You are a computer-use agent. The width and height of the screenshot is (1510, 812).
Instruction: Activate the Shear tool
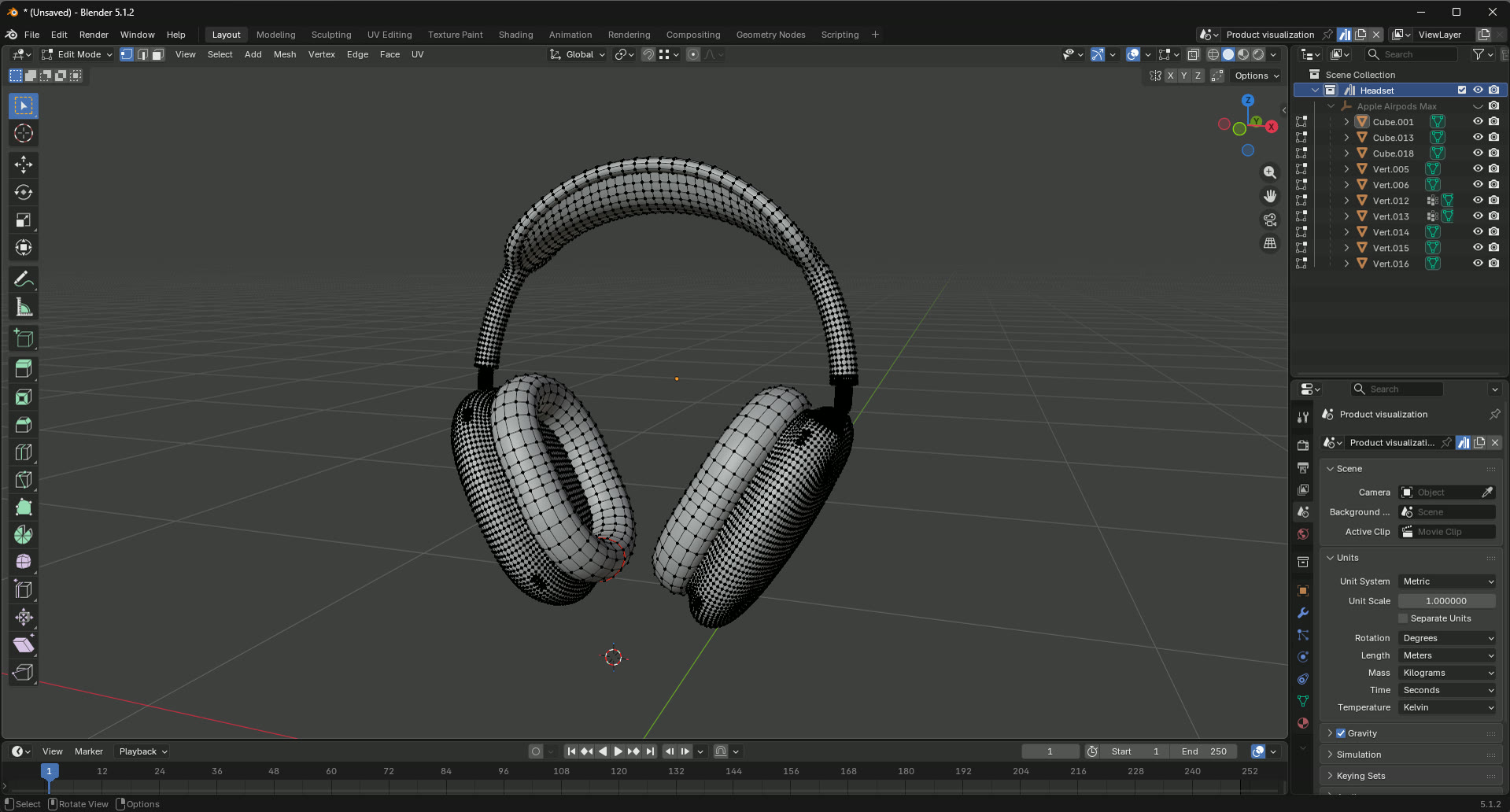tap(24, 644)
